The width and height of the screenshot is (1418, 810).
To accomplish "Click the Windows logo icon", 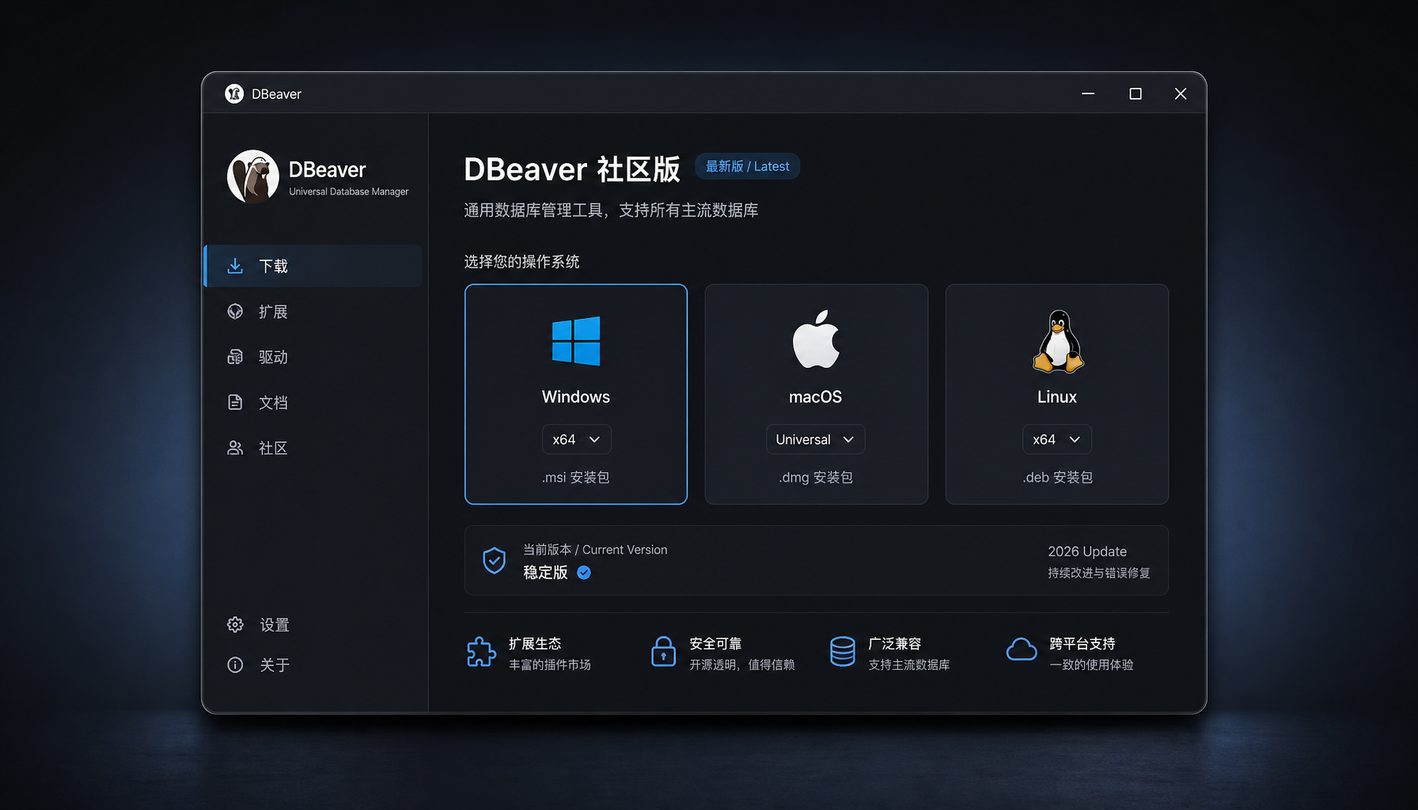I will [576, 341].
